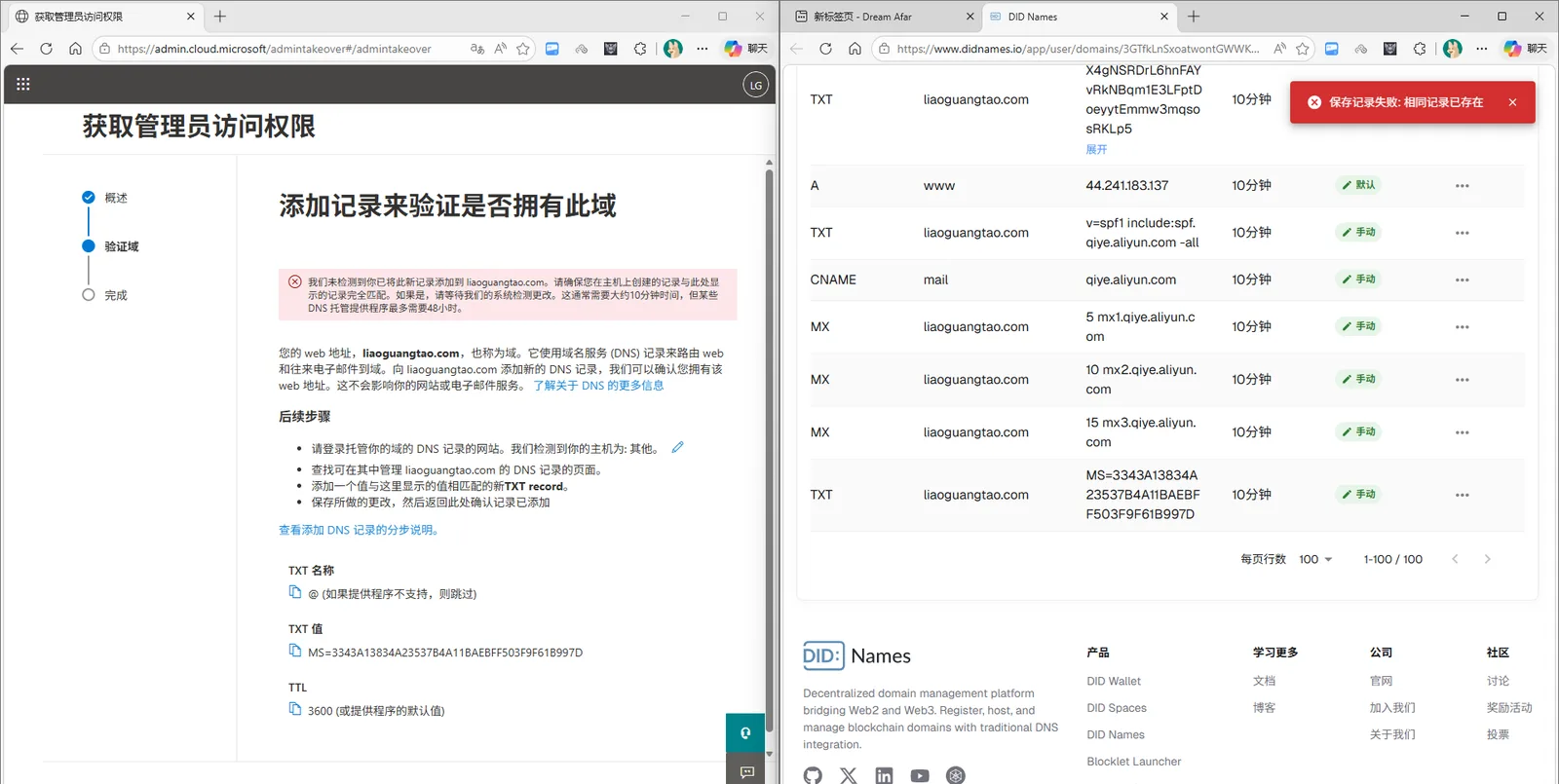The width and height of the screenshot is (1559, 784).
Task: Open the Blocklet Launcher footer link
Action: (x=1134, y=762)
